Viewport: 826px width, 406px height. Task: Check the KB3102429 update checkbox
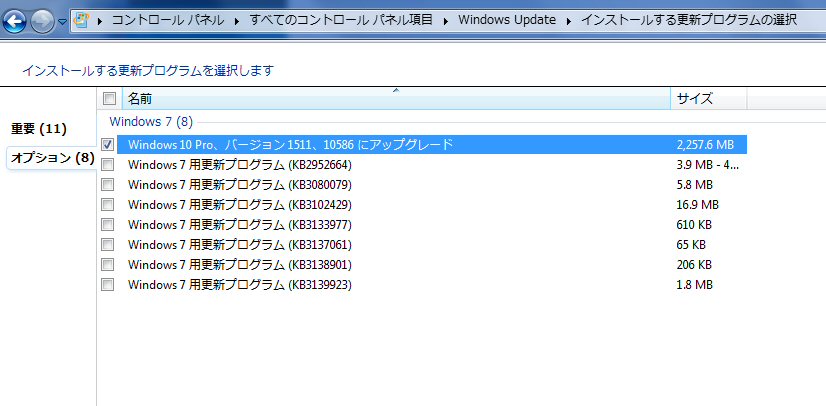click(107, 204)
